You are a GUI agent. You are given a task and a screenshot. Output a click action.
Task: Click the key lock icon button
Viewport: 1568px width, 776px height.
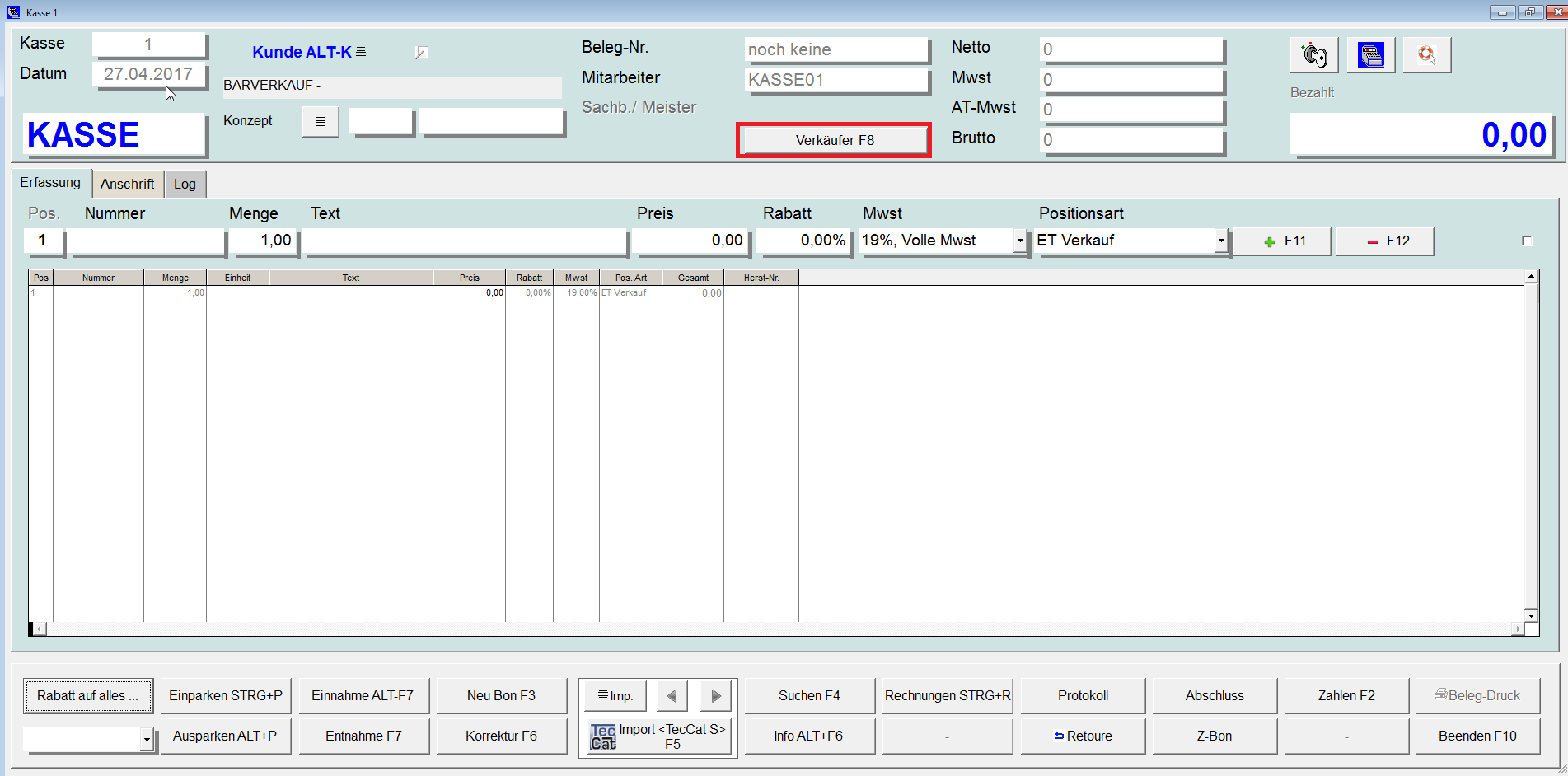[x=1314, y=55]
